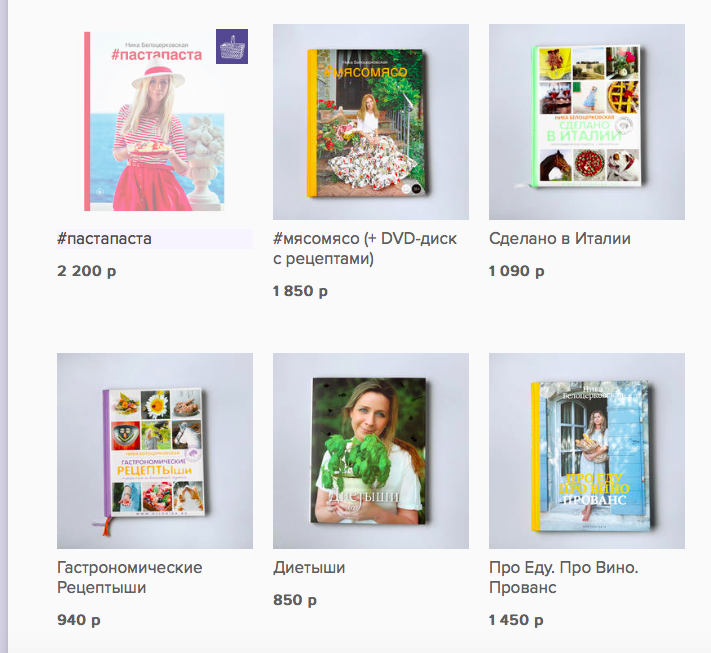Open the Сделано в Италии book cover
Screen dimensions: 711x653
click(587, 122)
